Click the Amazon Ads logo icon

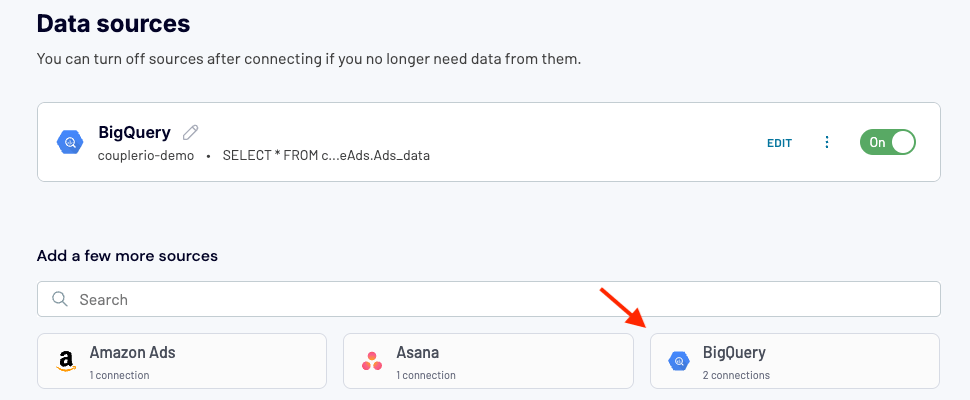66,361
